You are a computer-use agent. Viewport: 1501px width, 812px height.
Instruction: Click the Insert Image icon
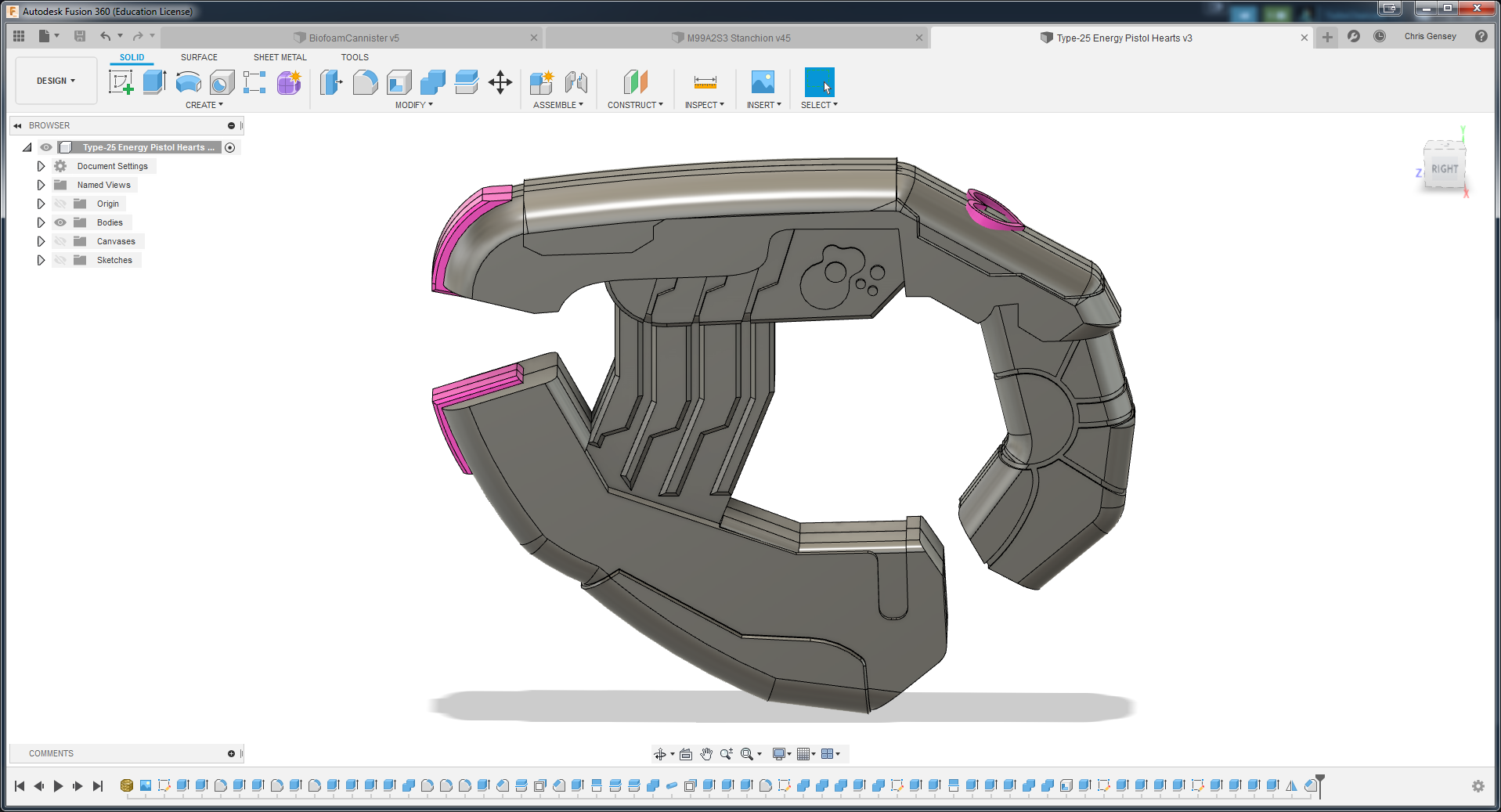point(763,82)
